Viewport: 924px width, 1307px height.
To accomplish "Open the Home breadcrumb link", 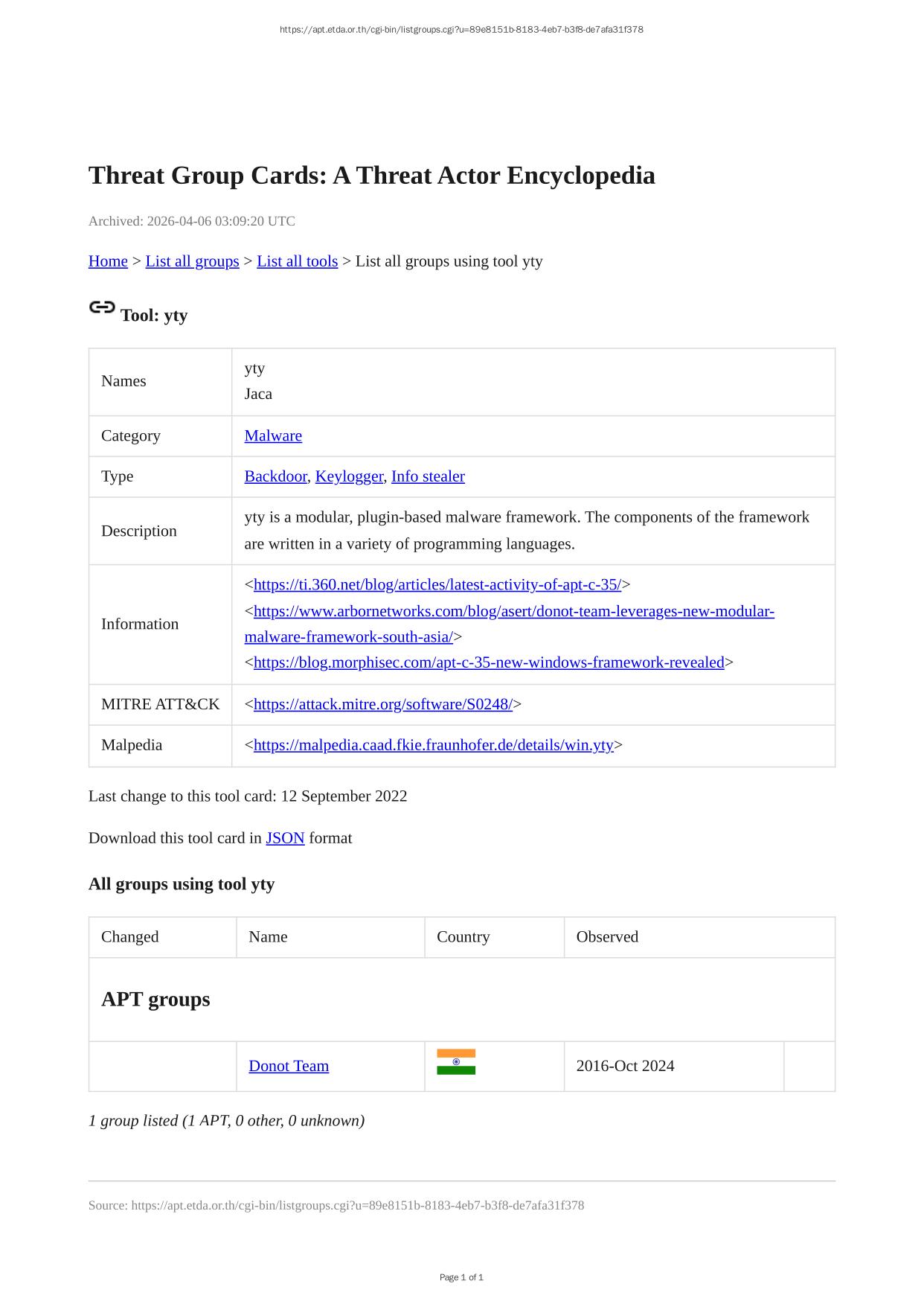I will (x=108, y=261).
